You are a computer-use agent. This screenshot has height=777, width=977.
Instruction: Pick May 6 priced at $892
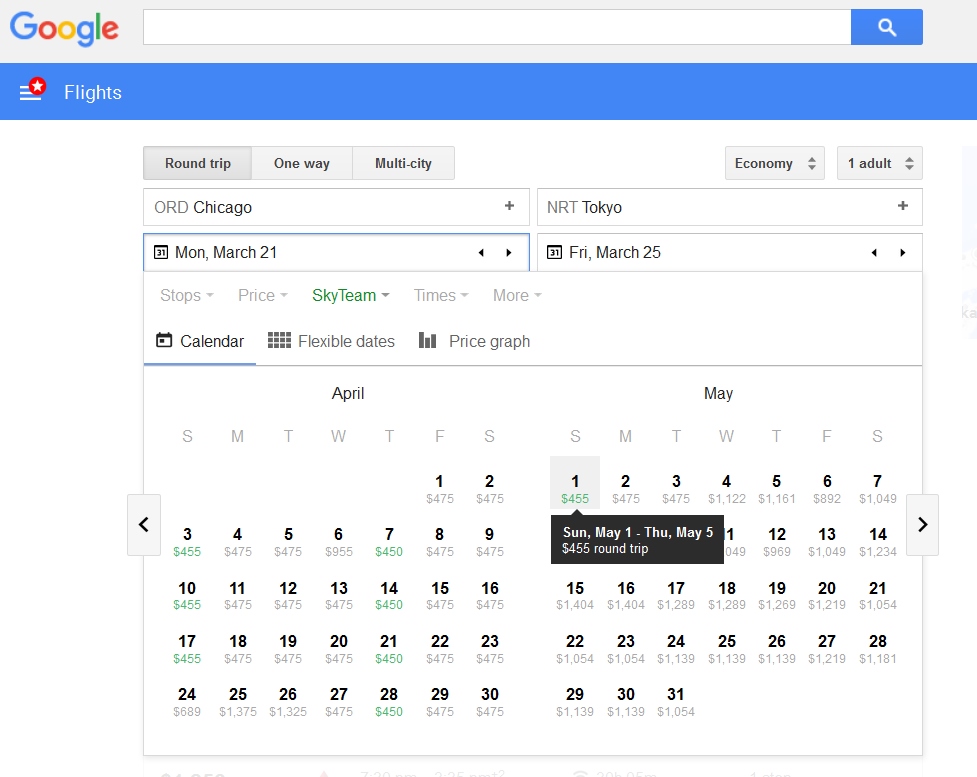click(x=826, y=488)
